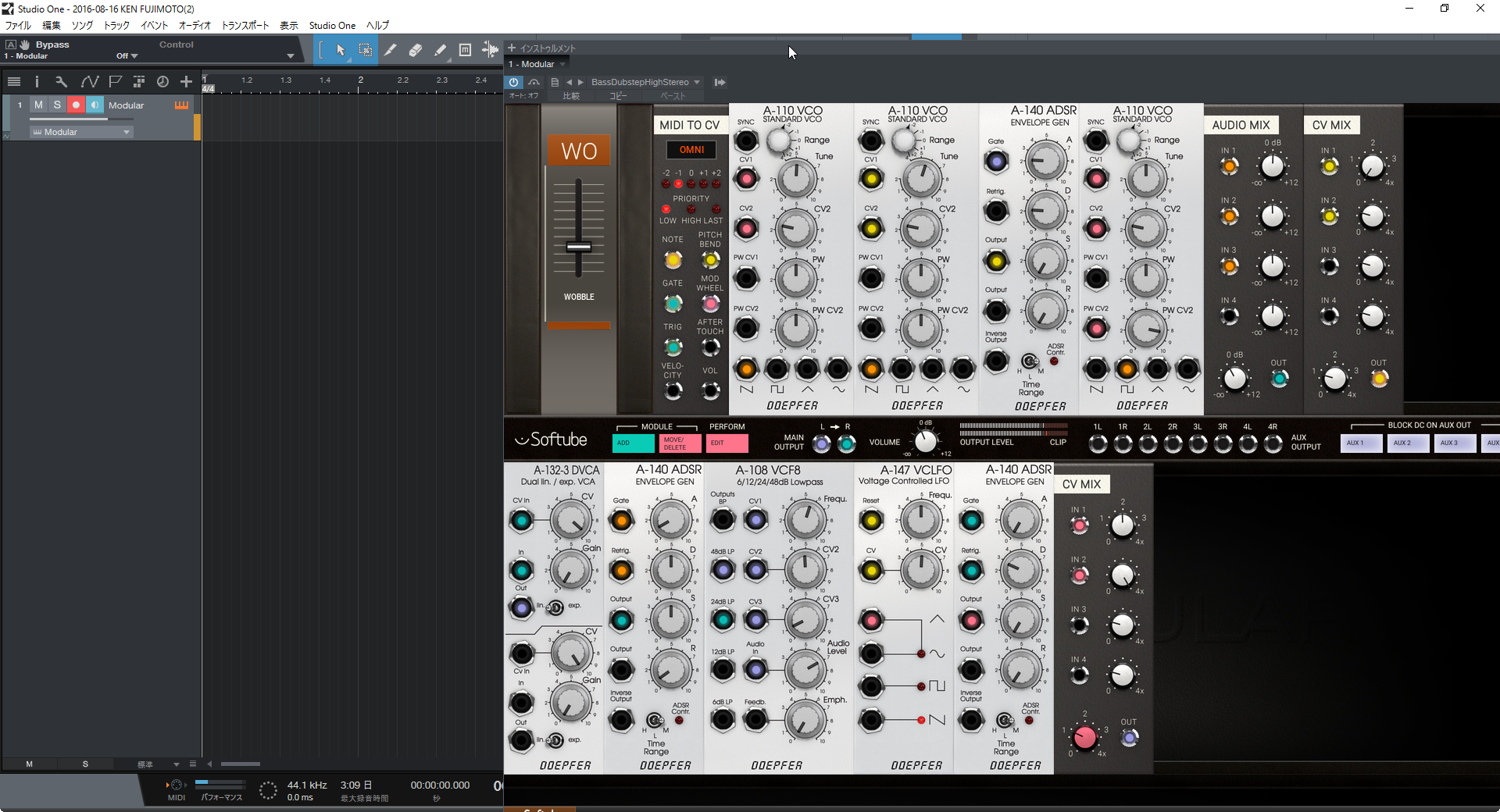Click the plugin bypass arc icon
Viewport: 1500px width, 812px height.
coord(534,82)
